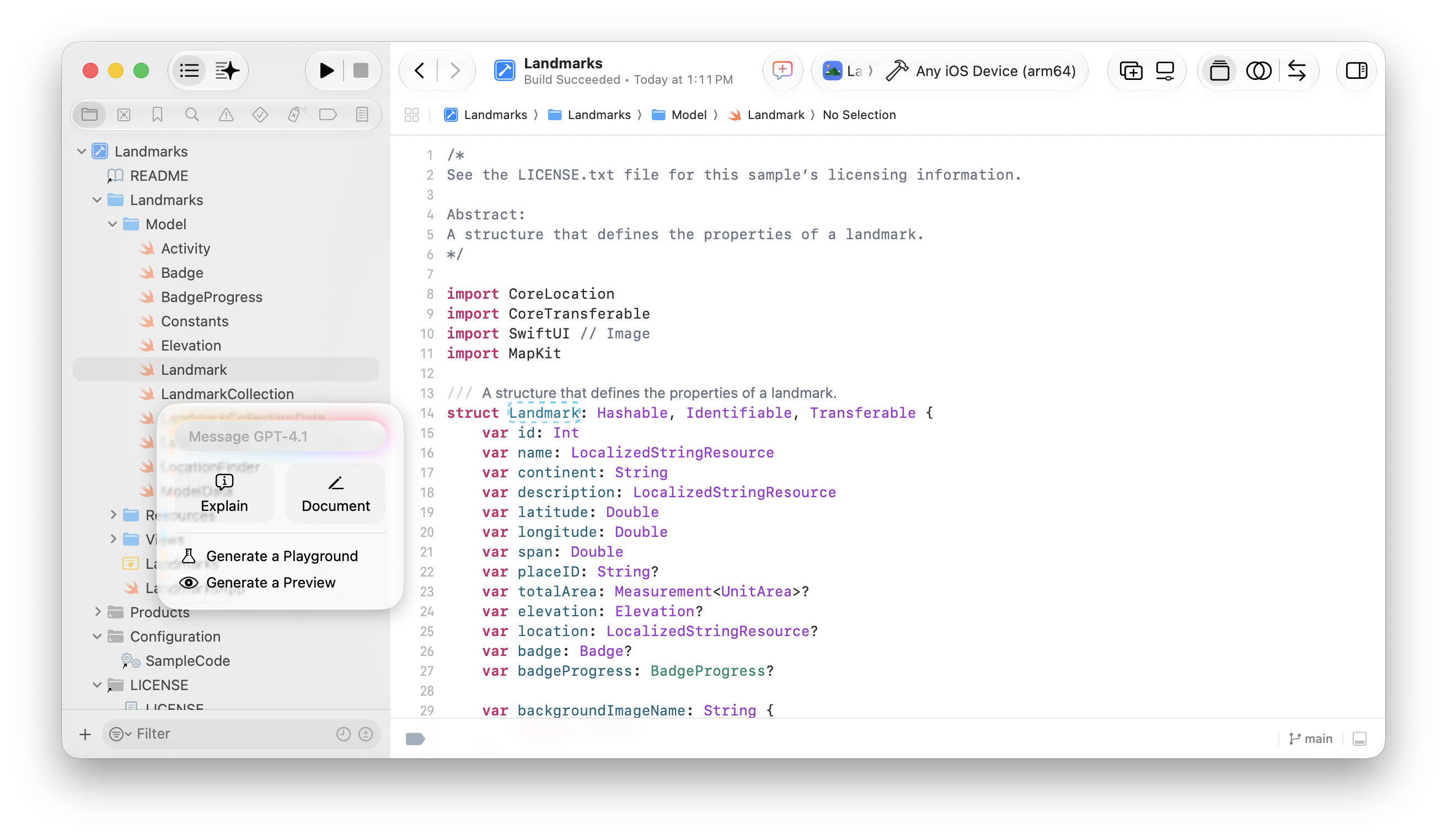Open the Breakpoint navigator tab
The height and width of the screenshot is (840, 1447).
click(328, 115)
